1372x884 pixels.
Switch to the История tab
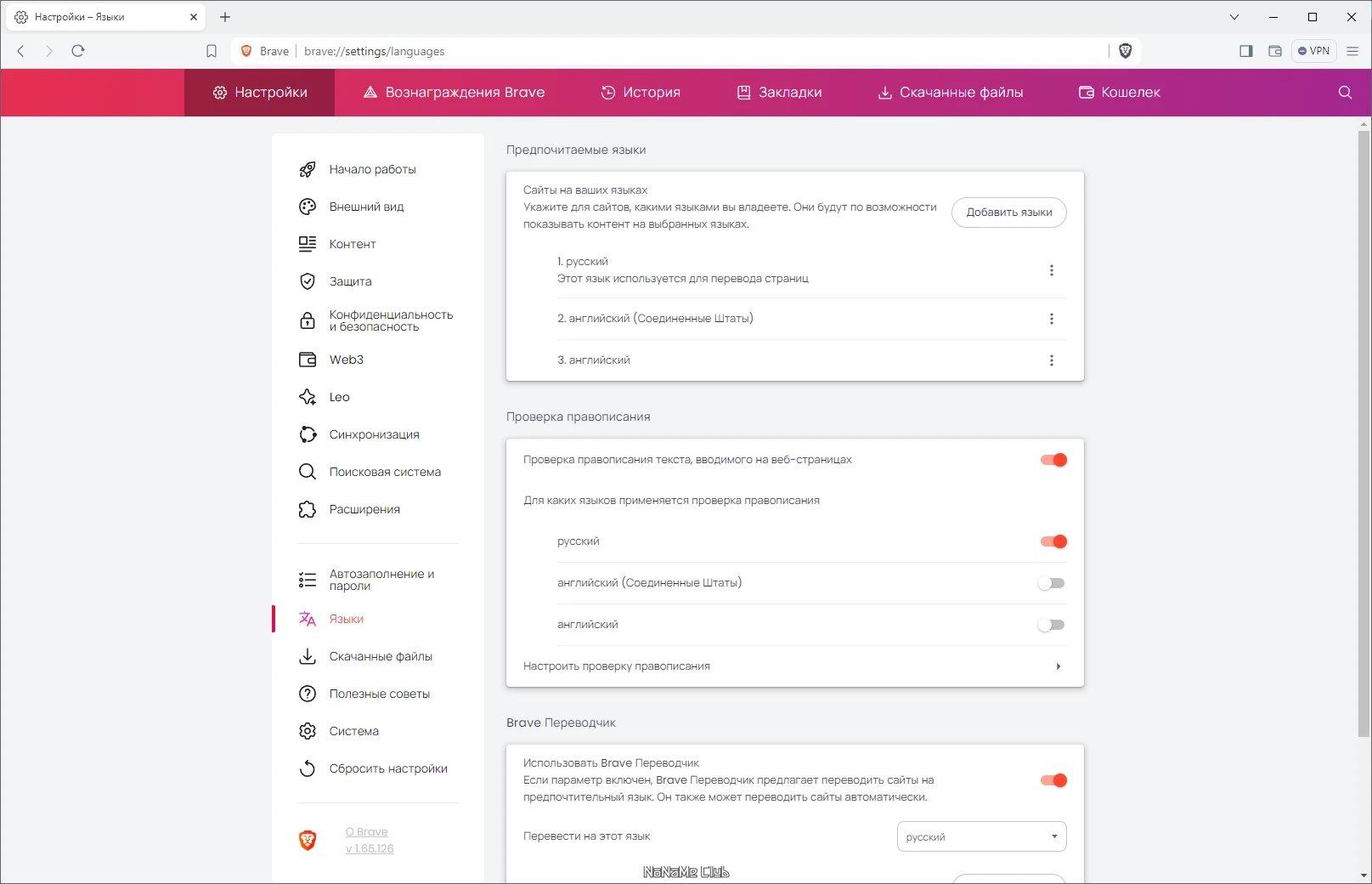click(x=641, y=92)
